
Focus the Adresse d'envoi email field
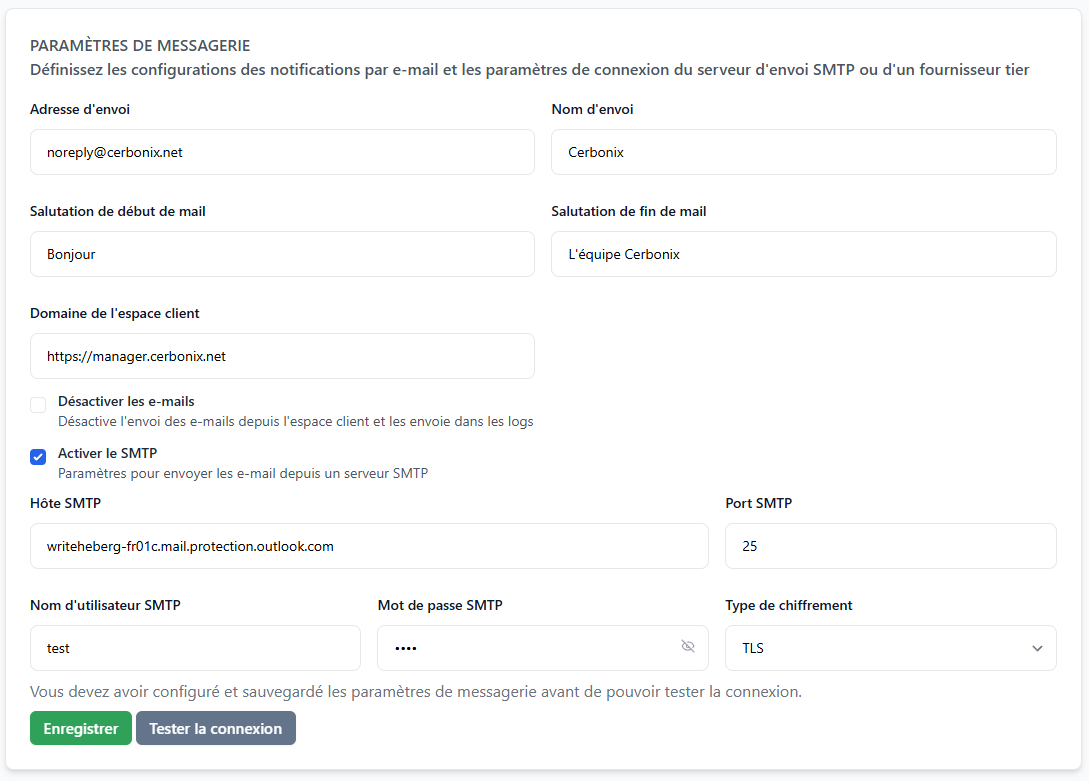(x=282, y=152)
